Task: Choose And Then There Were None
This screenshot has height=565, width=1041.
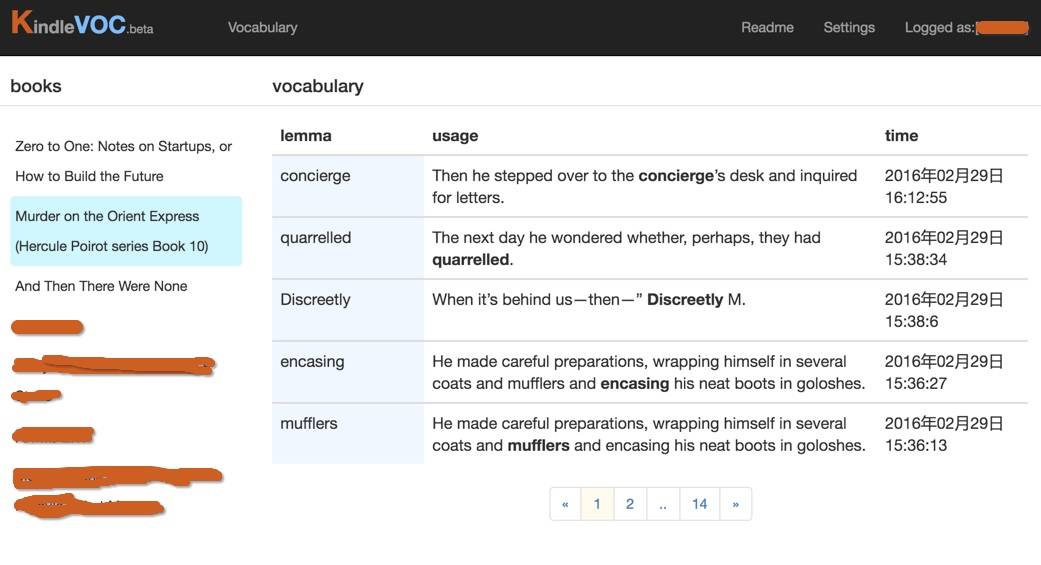Action: click(x=101, y=286)
